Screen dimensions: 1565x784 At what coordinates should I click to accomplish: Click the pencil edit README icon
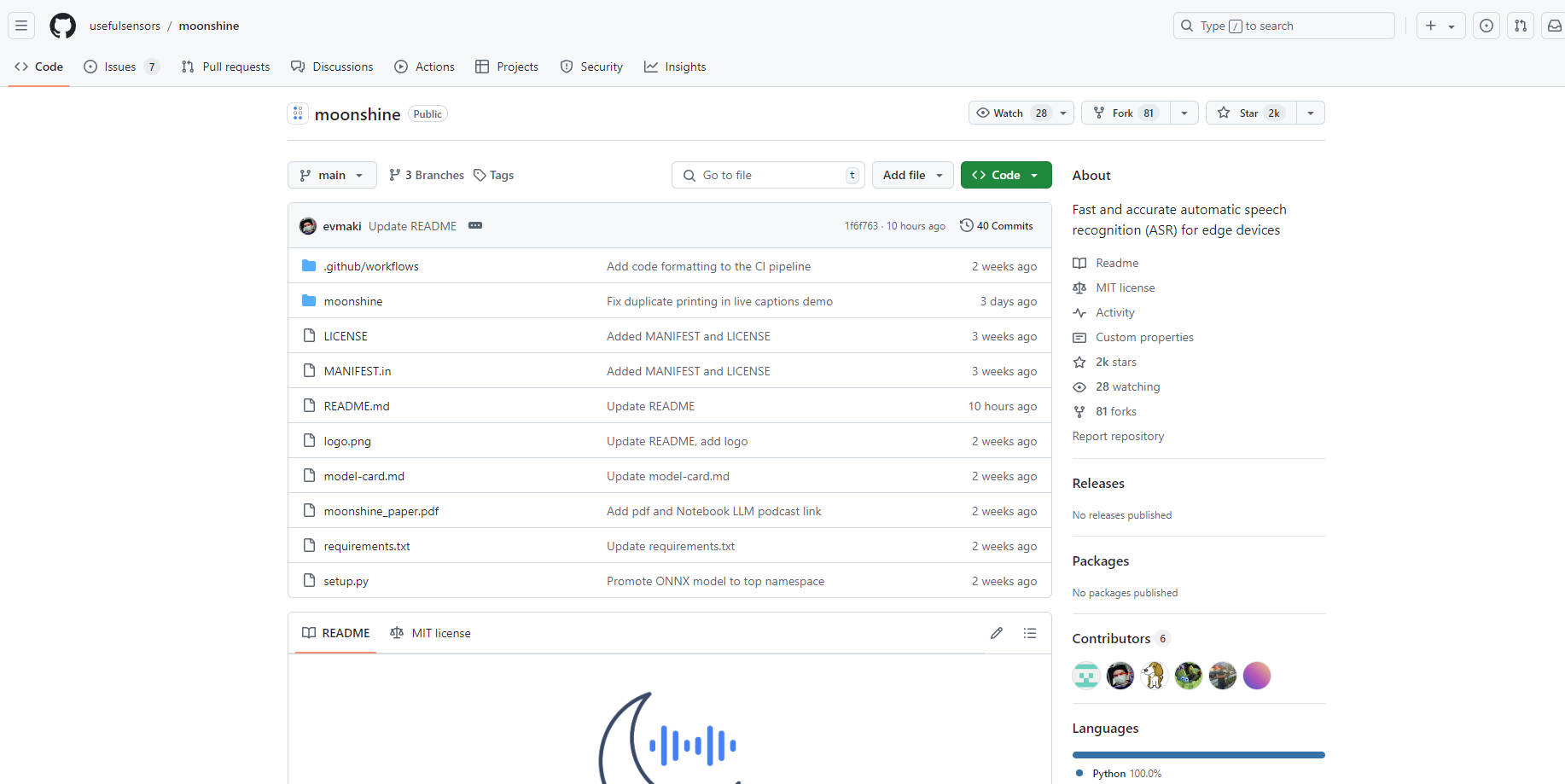[x=996, y=633]
